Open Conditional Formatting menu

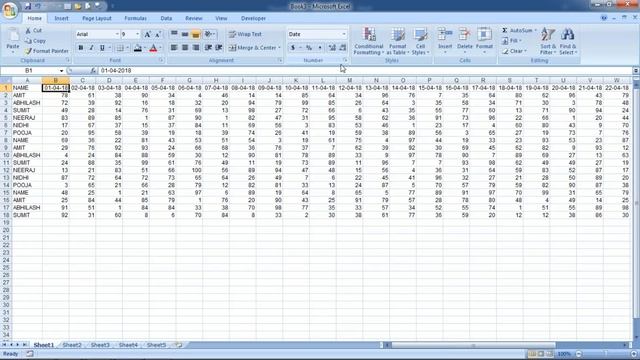(x=369, y=41)
